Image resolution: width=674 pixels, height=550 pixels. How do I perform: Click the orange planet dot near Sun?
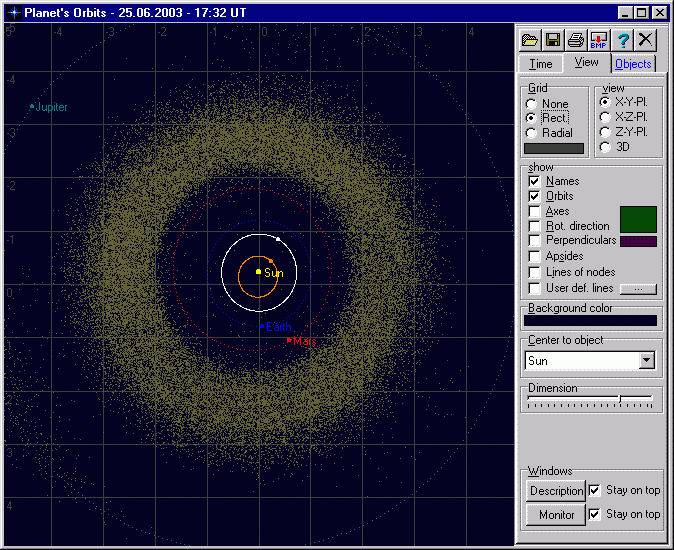(x=271, y=261)
